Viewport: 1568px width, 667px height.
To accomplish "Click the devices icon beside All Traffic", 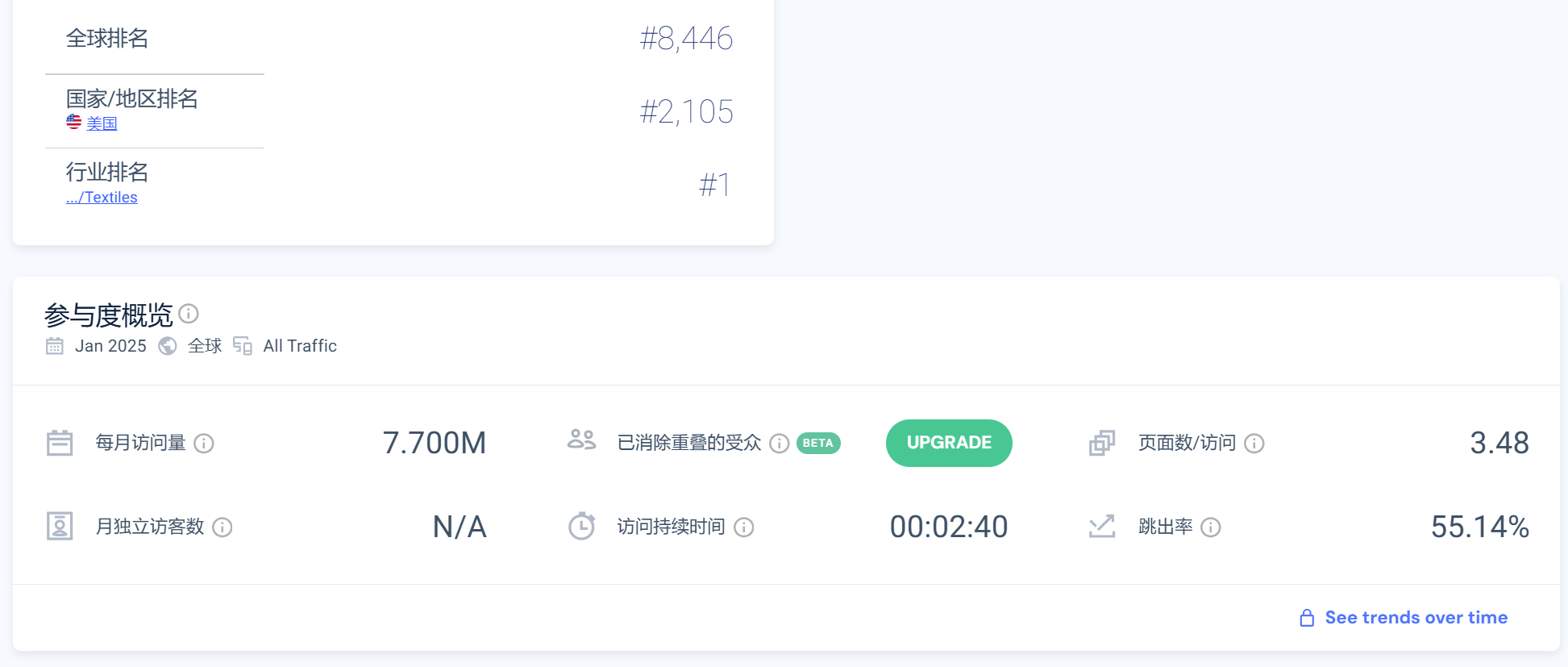I will coord(243,346).
